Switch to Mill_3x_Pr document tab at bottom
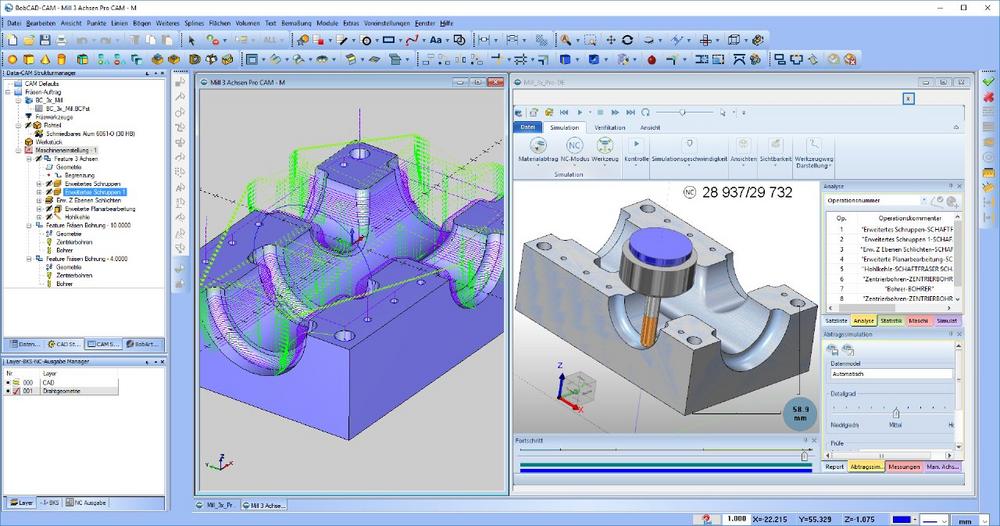 point(218,505)
